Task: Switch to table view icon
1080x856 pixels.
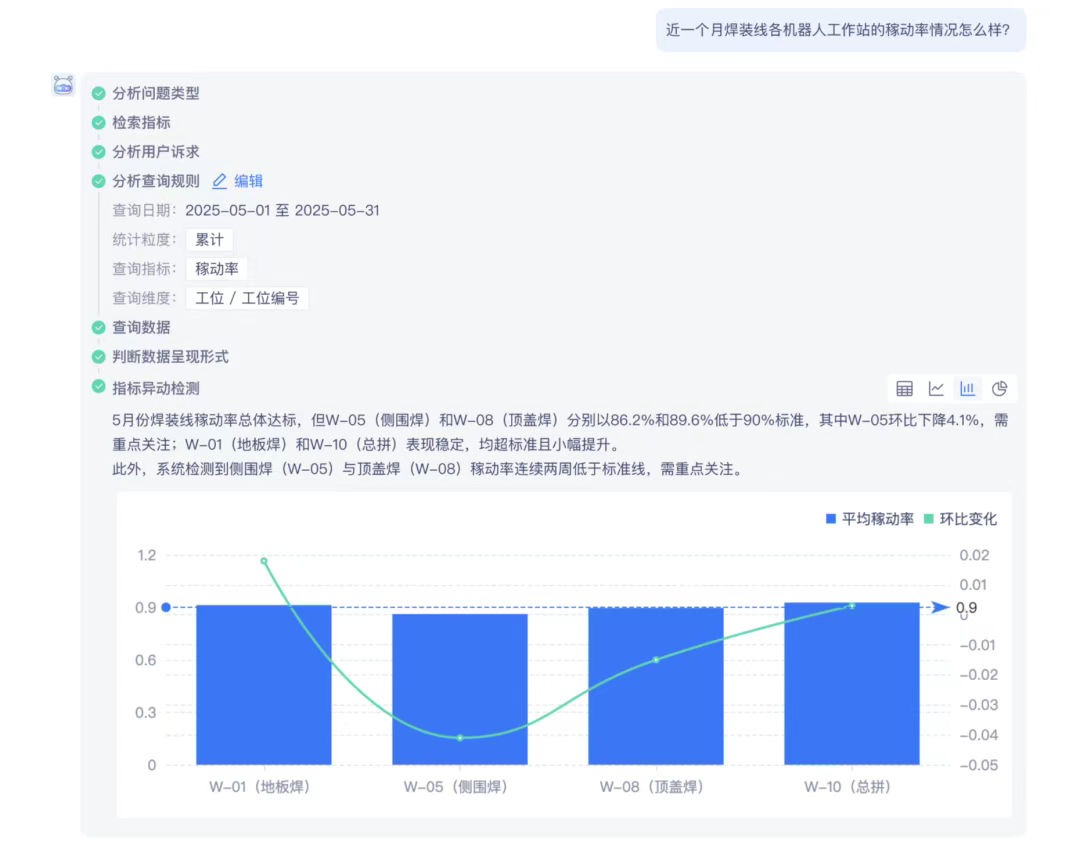Action: pyautogui.click(x=904, y=389)
